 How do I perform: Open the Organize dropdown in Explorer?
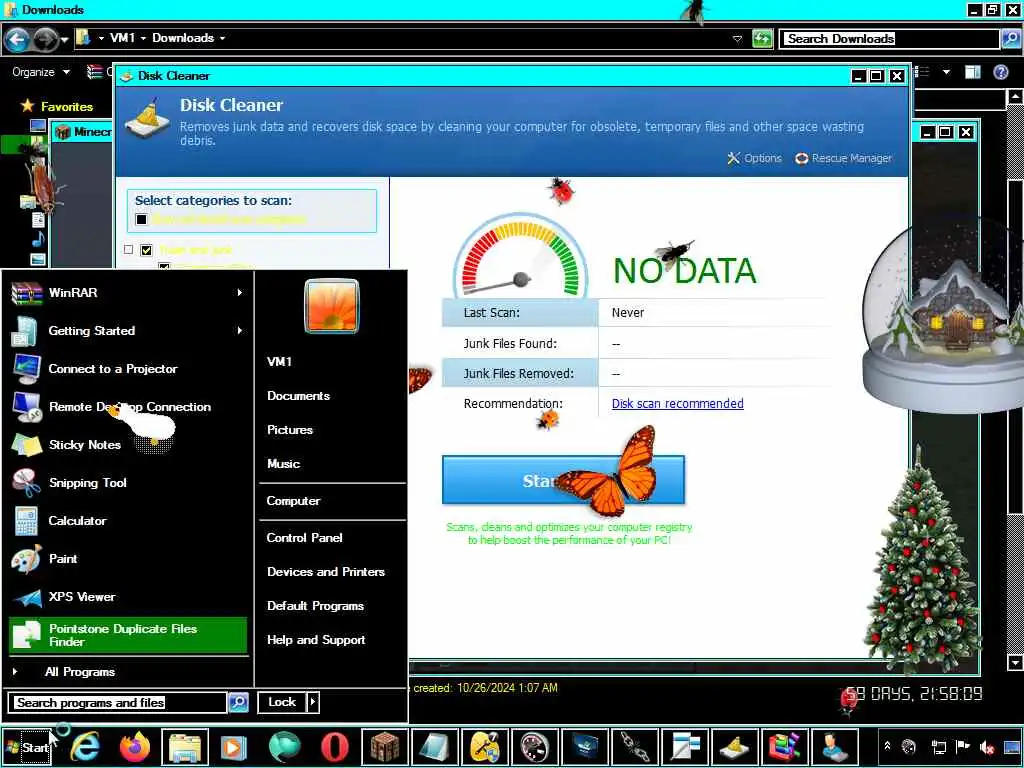(41, 72)
